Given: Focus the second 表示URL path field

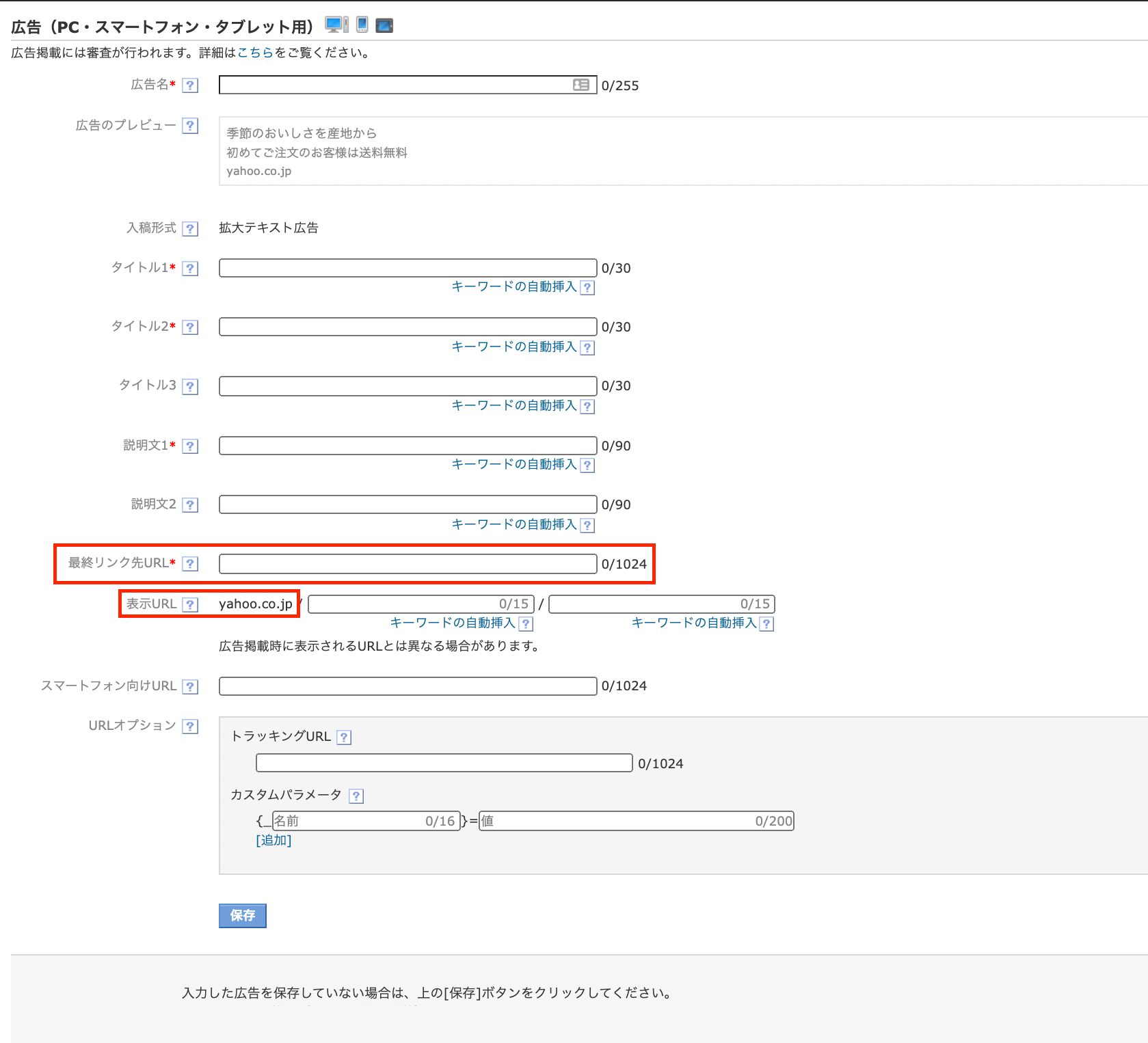Looking at the screenshot, I should pos(662,604).
